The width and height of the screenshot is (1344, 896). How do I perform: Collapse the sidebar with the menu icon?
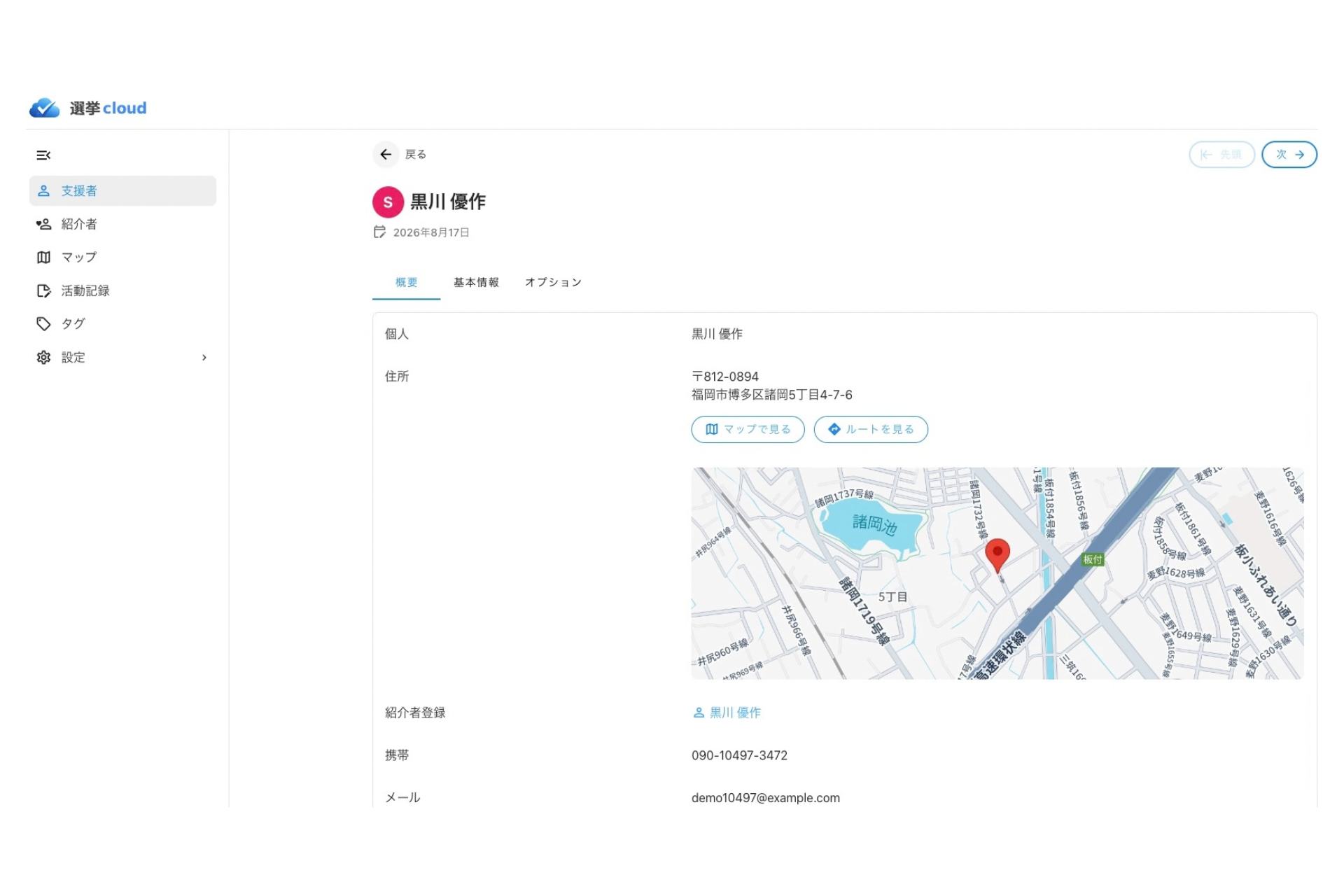[43, 155]
